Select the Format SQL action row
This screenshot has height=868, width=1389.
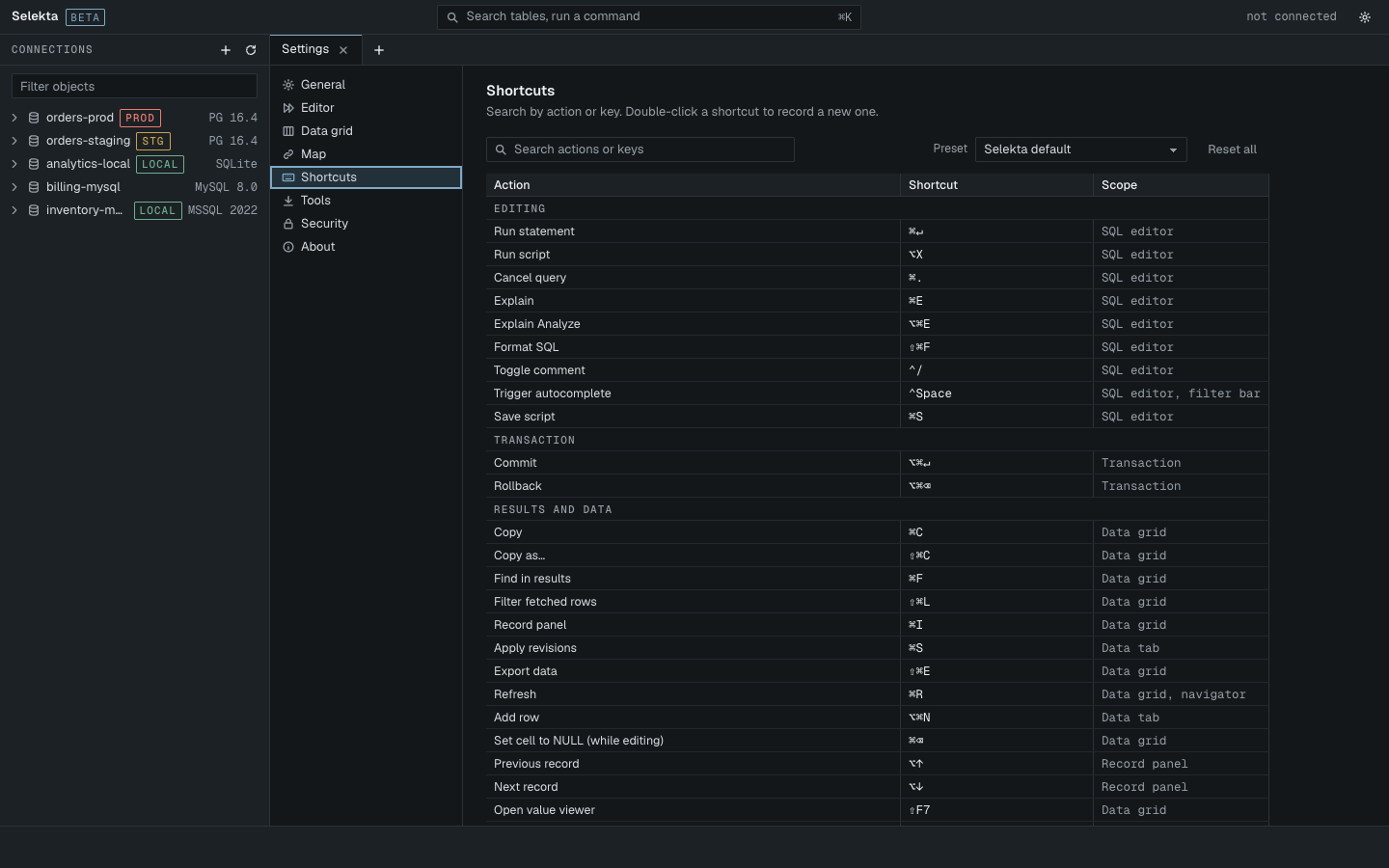[877, 347]
